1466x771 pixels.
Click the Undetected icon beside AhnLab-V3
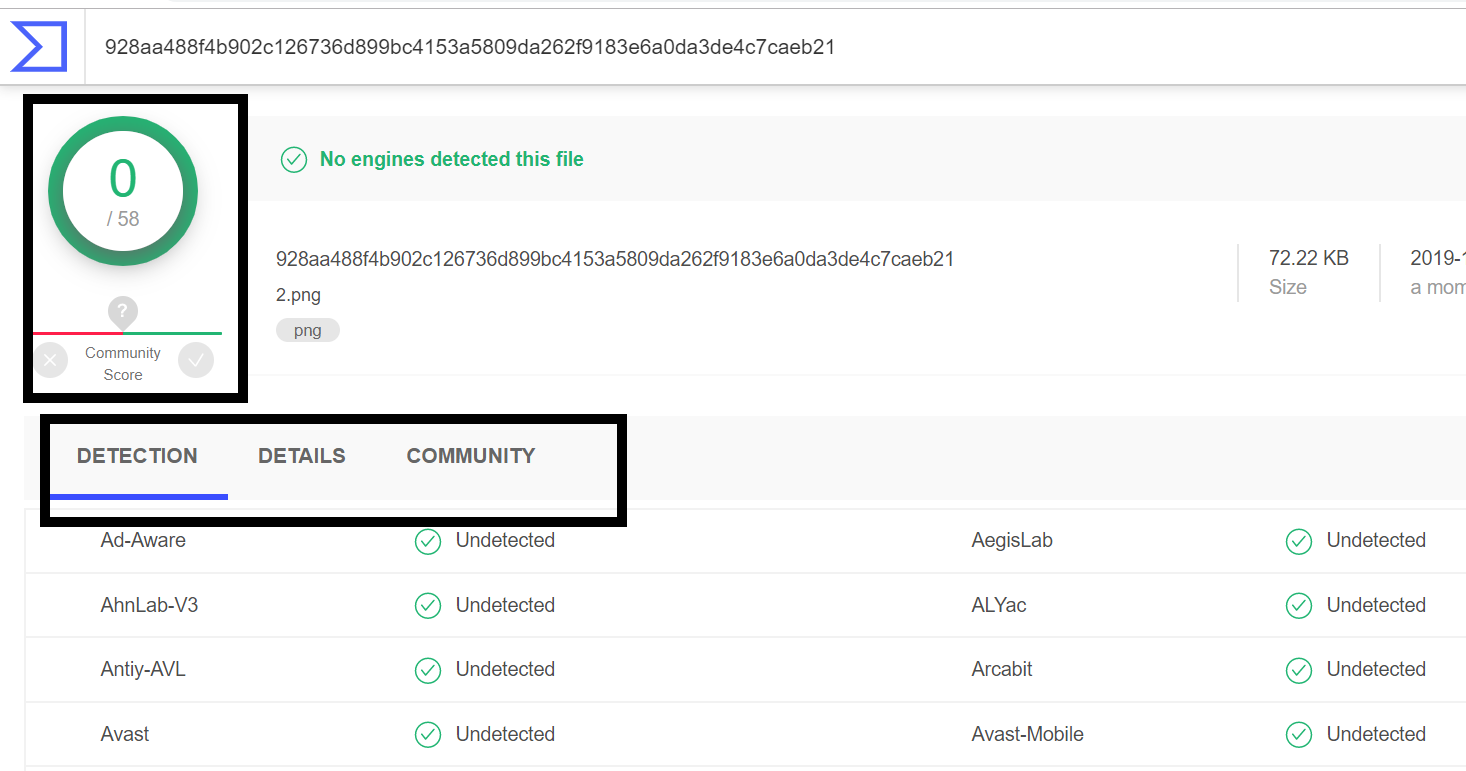click(427, 605)
